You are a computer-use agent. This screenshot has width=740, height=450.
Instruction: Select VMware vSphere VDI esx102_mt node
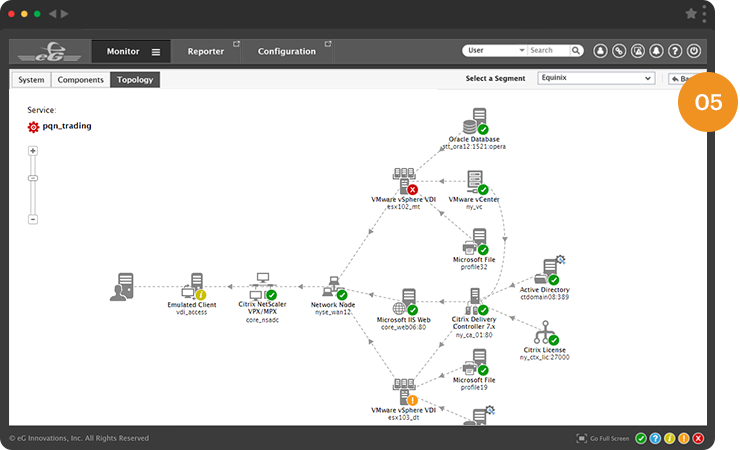pyautogui.click(x=404, y=182)
